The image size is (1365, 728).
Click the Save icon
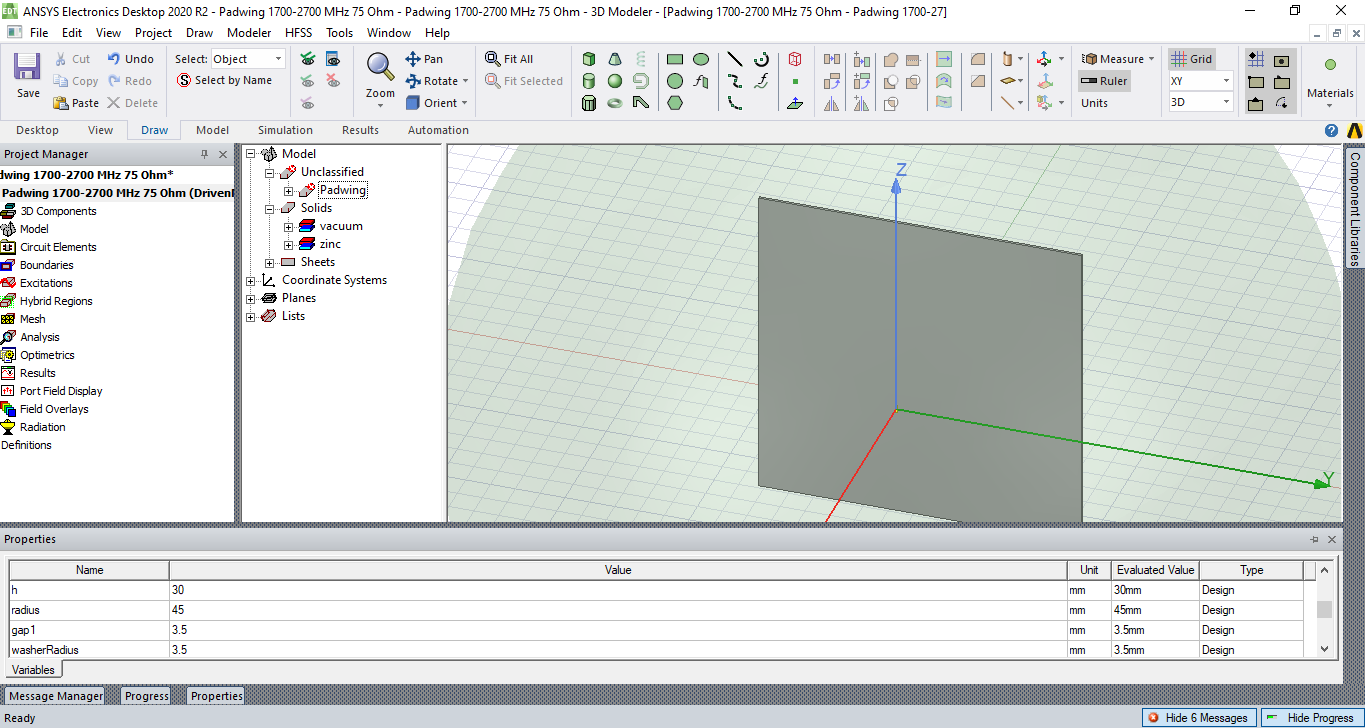tap(28, 75)
